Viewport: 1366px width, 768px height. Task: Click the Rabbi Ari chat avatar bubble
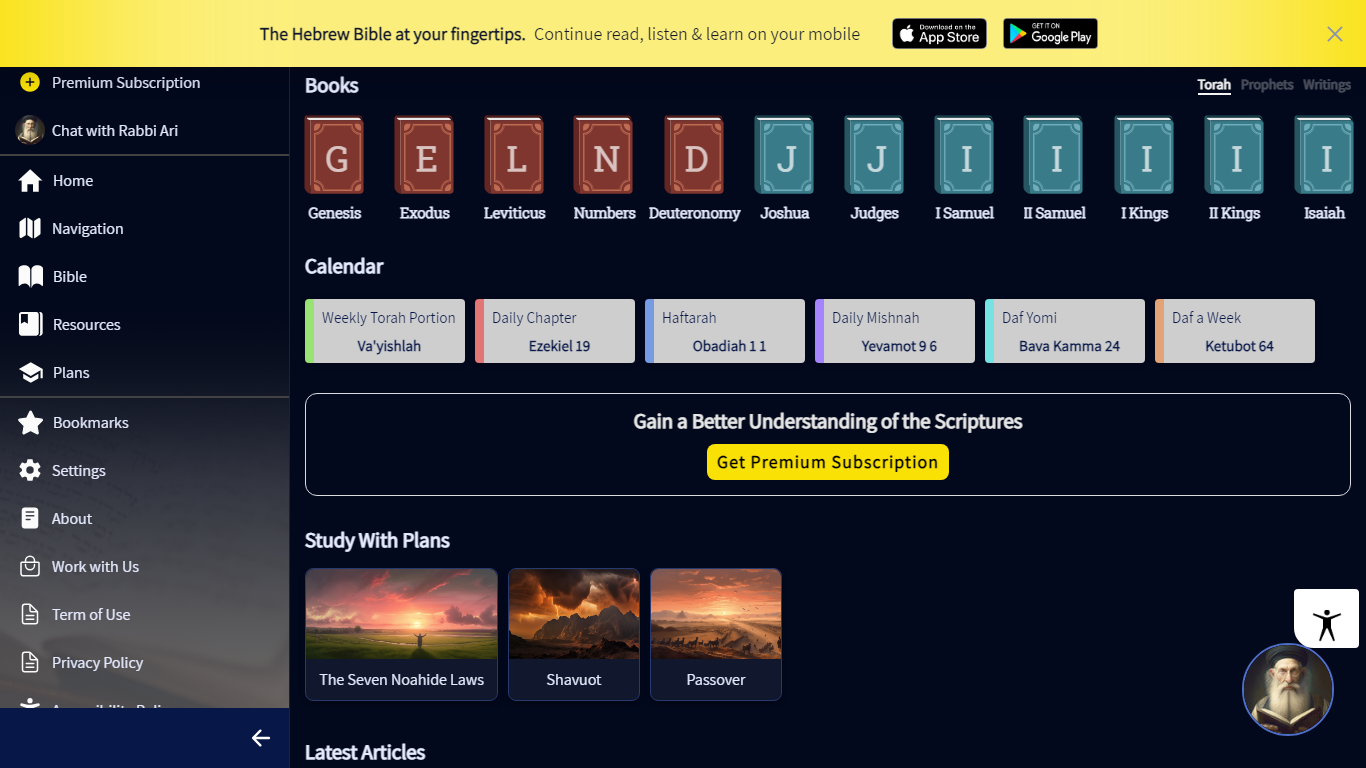(1287, 690)
